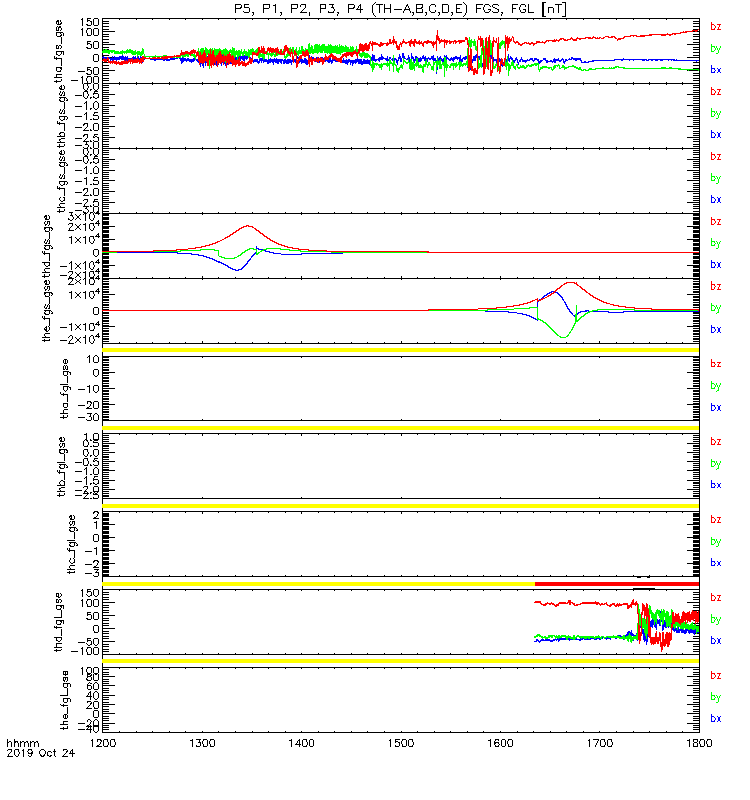Click the red "bz" legend of the thd_fgs_gse panel
Viewport: 750px width, 800px height.
click(716, 221)
